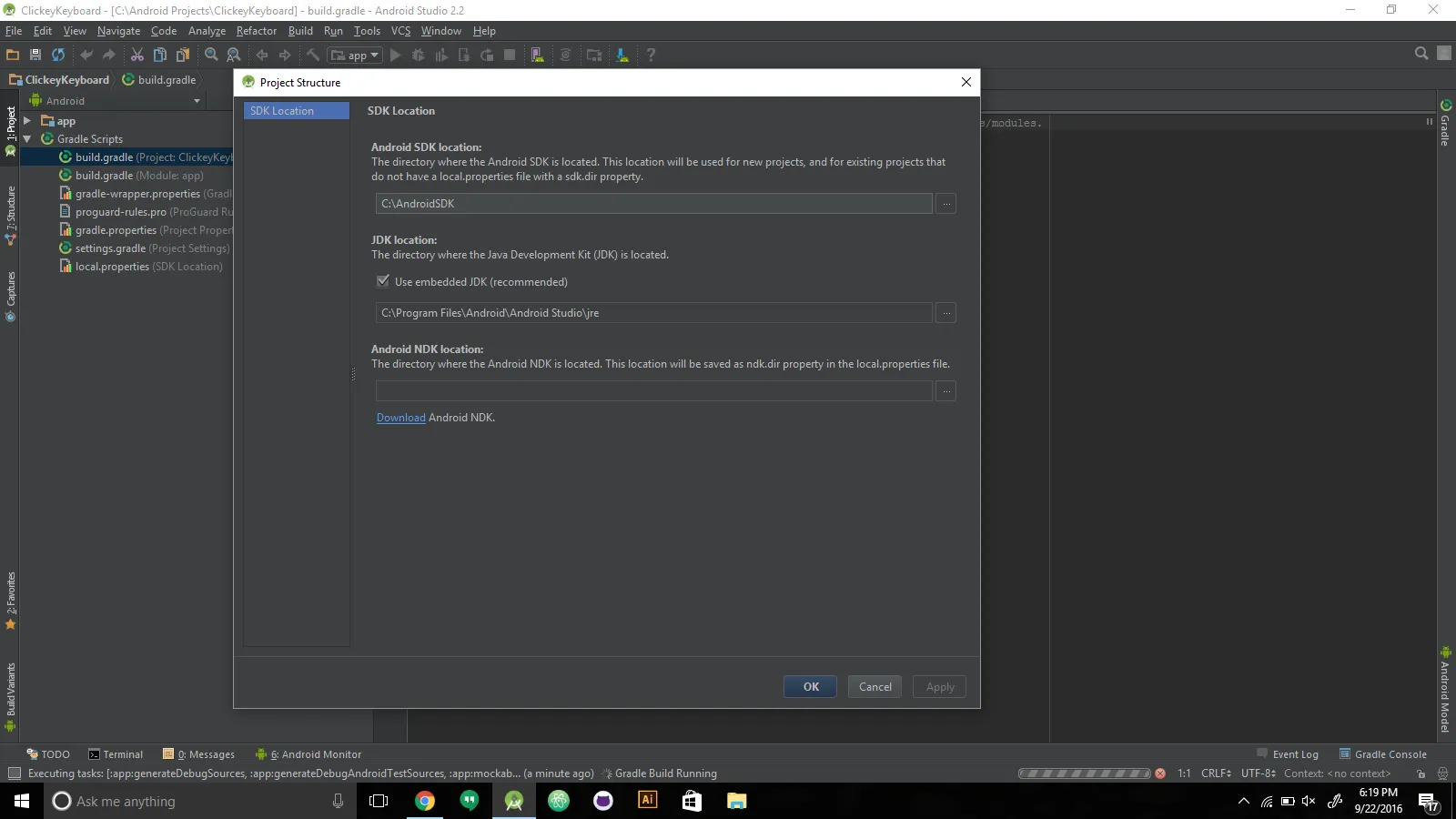
Task: Click the Stop square toolbar icon
Action: point(510,55)
